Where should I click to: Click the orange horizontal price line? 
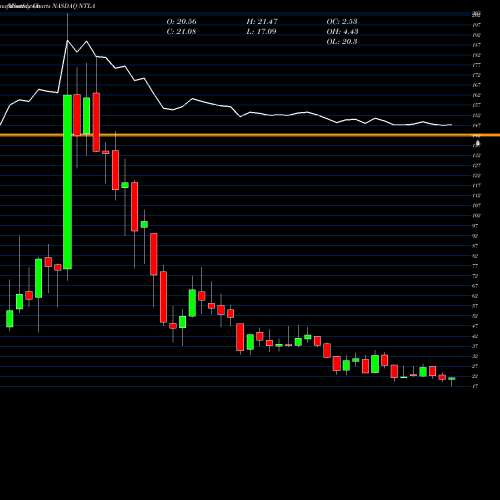(x=250, y=135)
